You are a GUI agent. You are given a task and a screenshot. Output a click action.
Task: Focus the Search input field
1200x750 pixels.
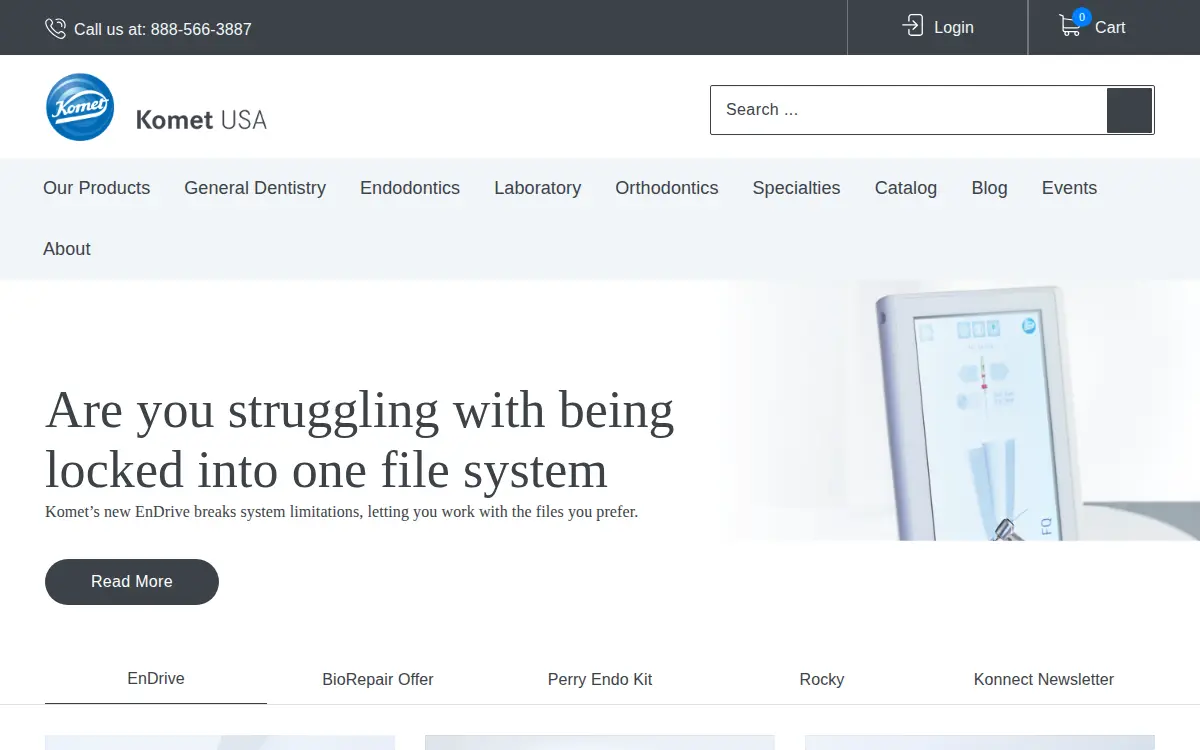pyautogui.click(x=908, y=110)
